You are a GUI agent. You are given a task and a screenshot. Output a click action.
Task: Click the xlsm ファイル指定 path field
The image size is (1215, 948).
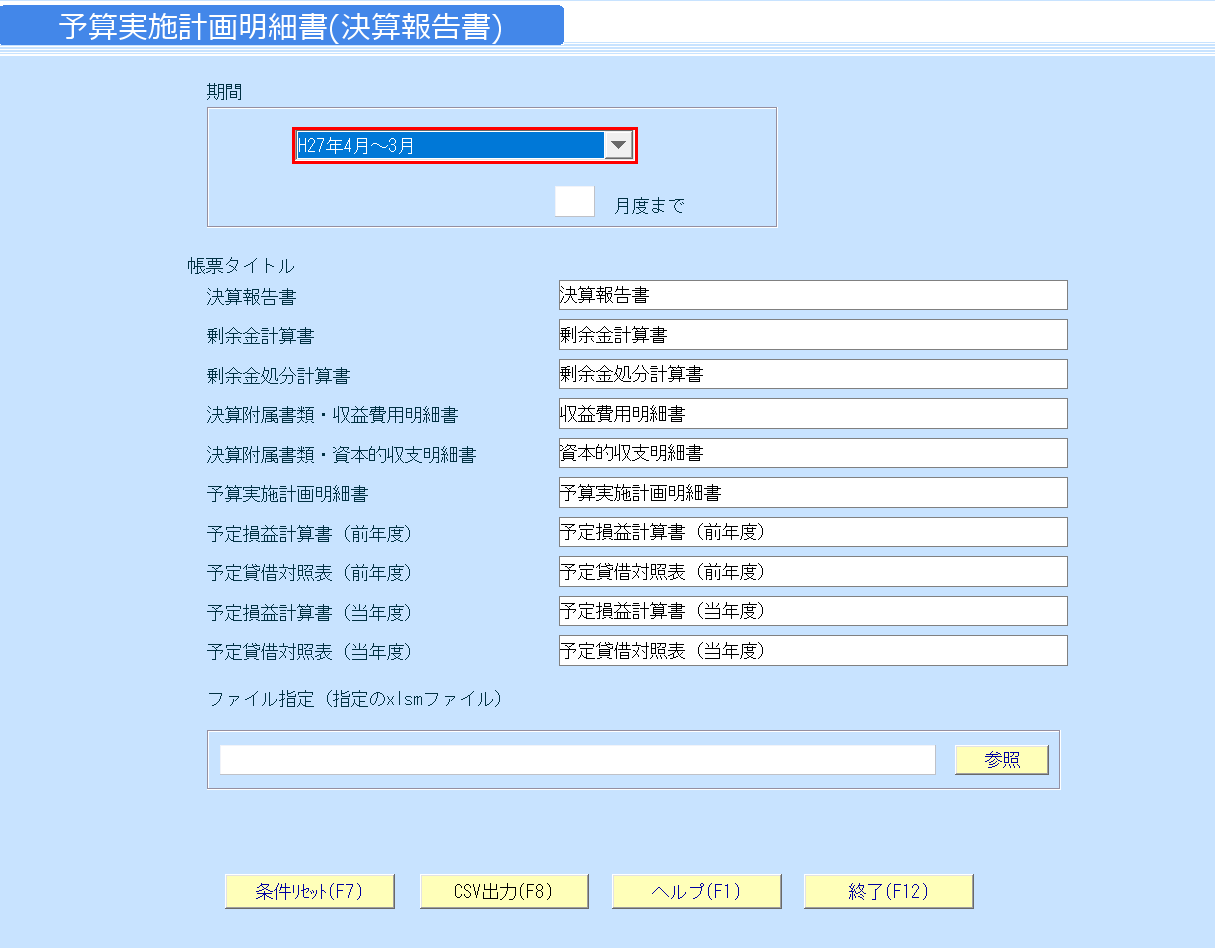click(577, 759)
